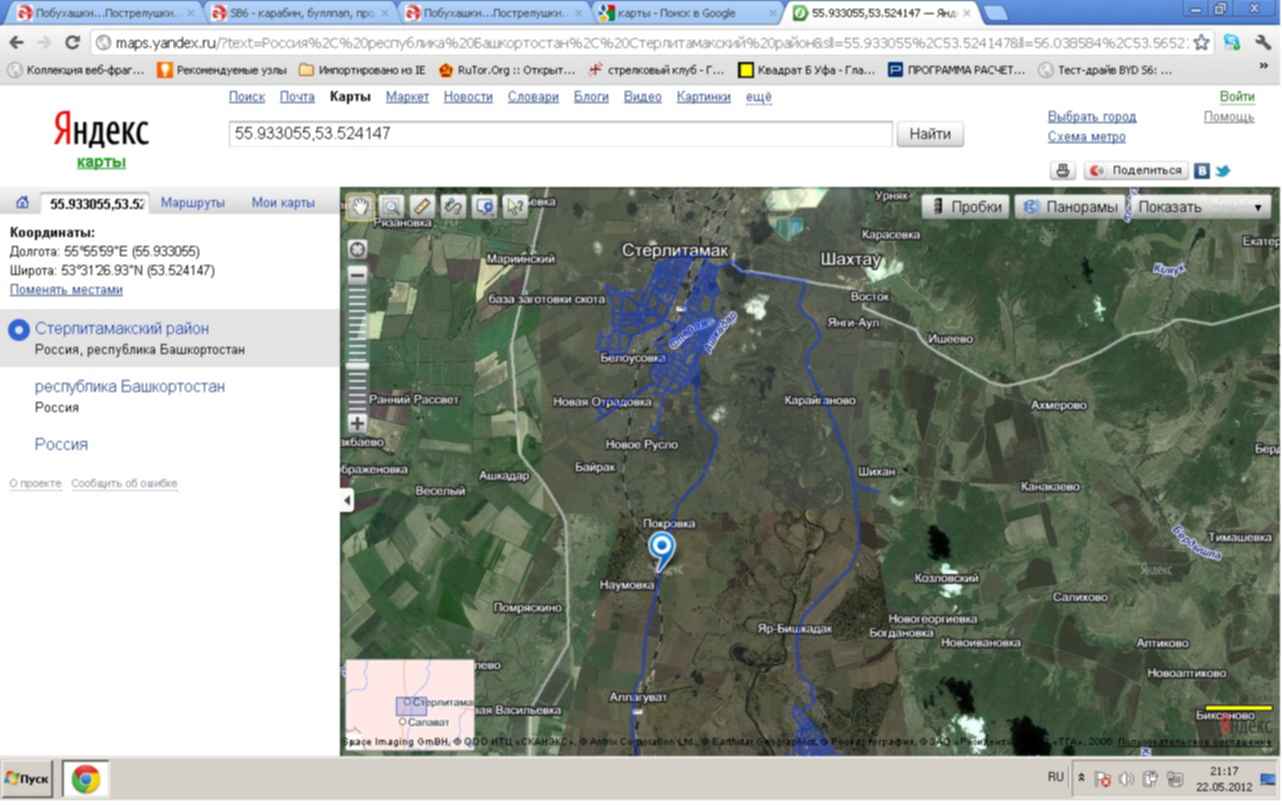Select the hand pan tool on map
Image resolution: width=1282 pixels, height=806 pixels.
[359, 206]
